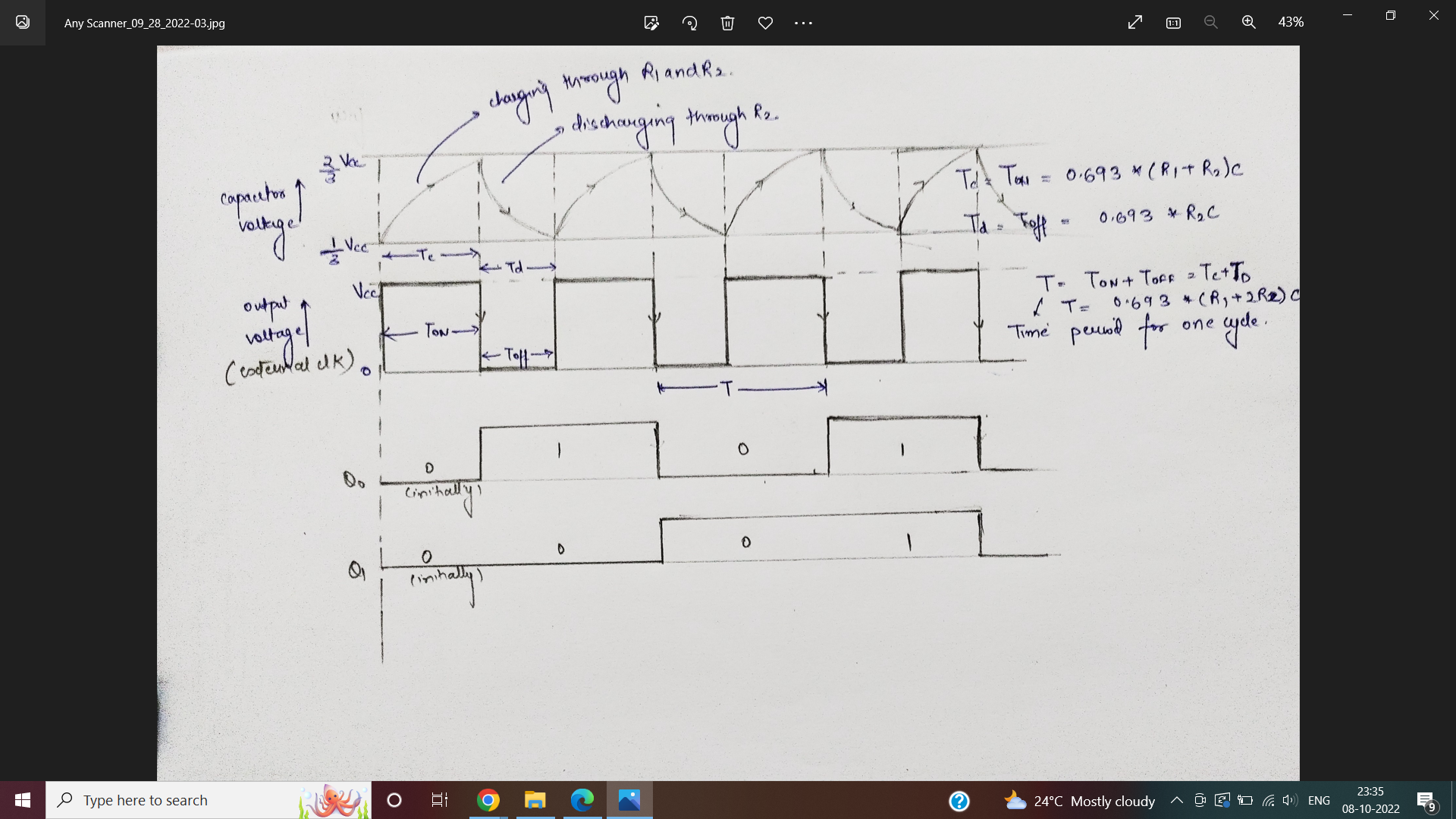Open See all photos from top-left corner

22,22
